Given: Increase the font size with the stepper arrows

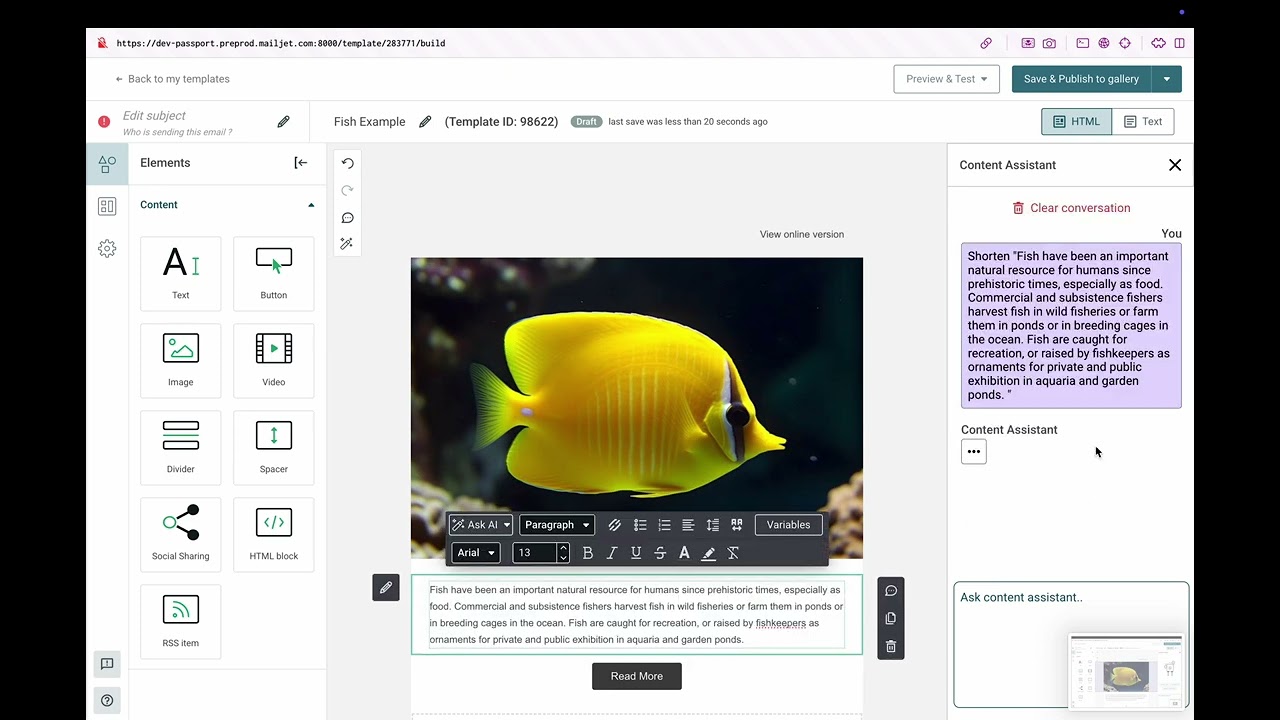Looking at the screenshot, I should [563, 548].
